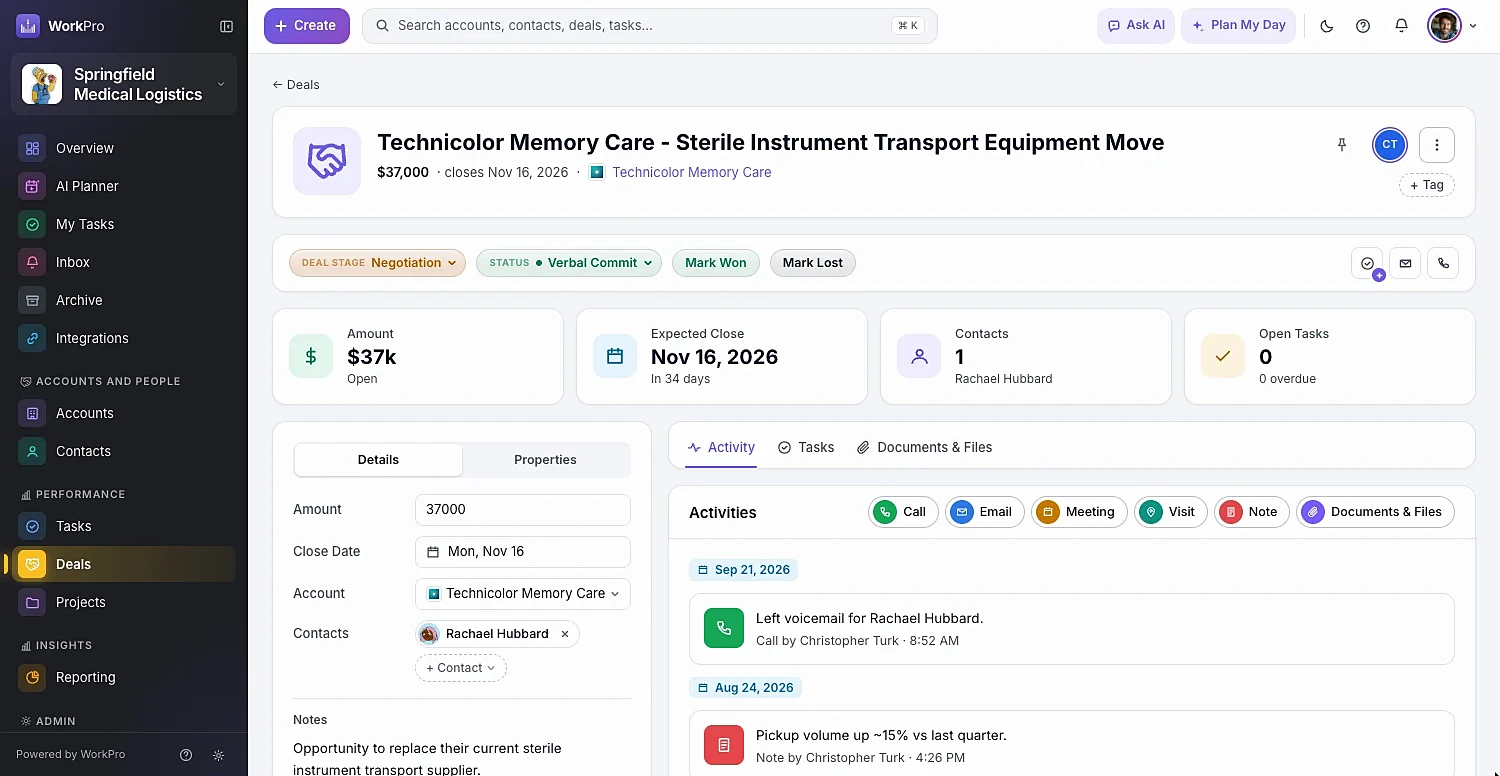Open Archive in the sidebar
Viewport: 1500px width, 776px height.
tap(123, 300)
